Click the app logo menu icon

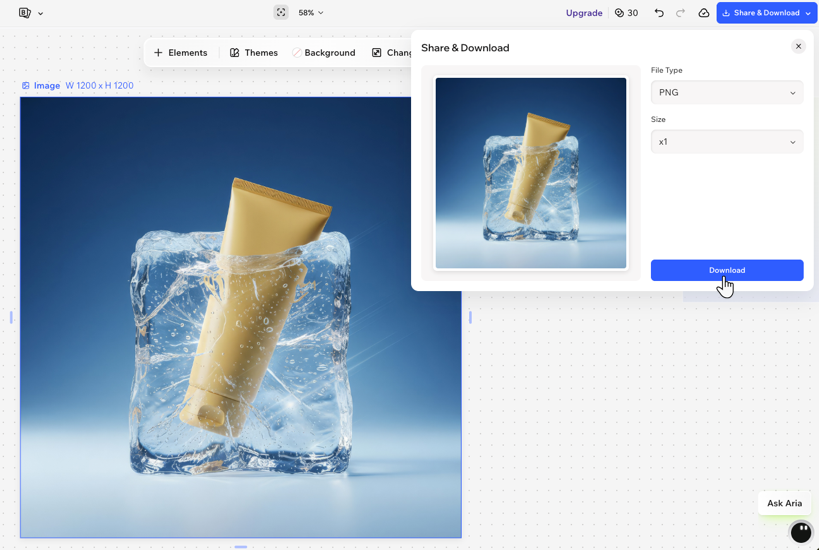(25, 13)
